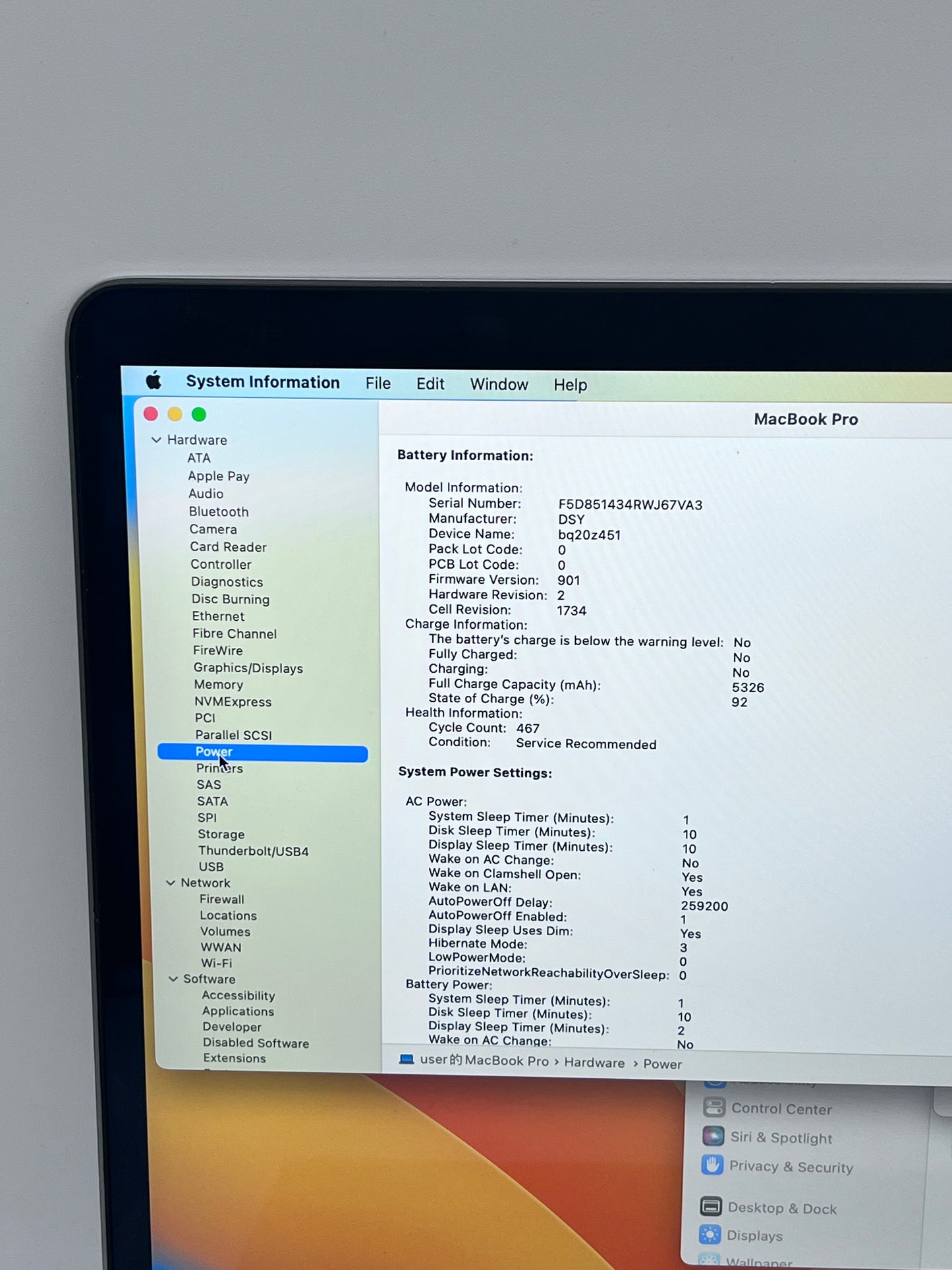Select Bluetooth in the sidebar
The image size is (952, 1270).
click(x=219, y=511)
